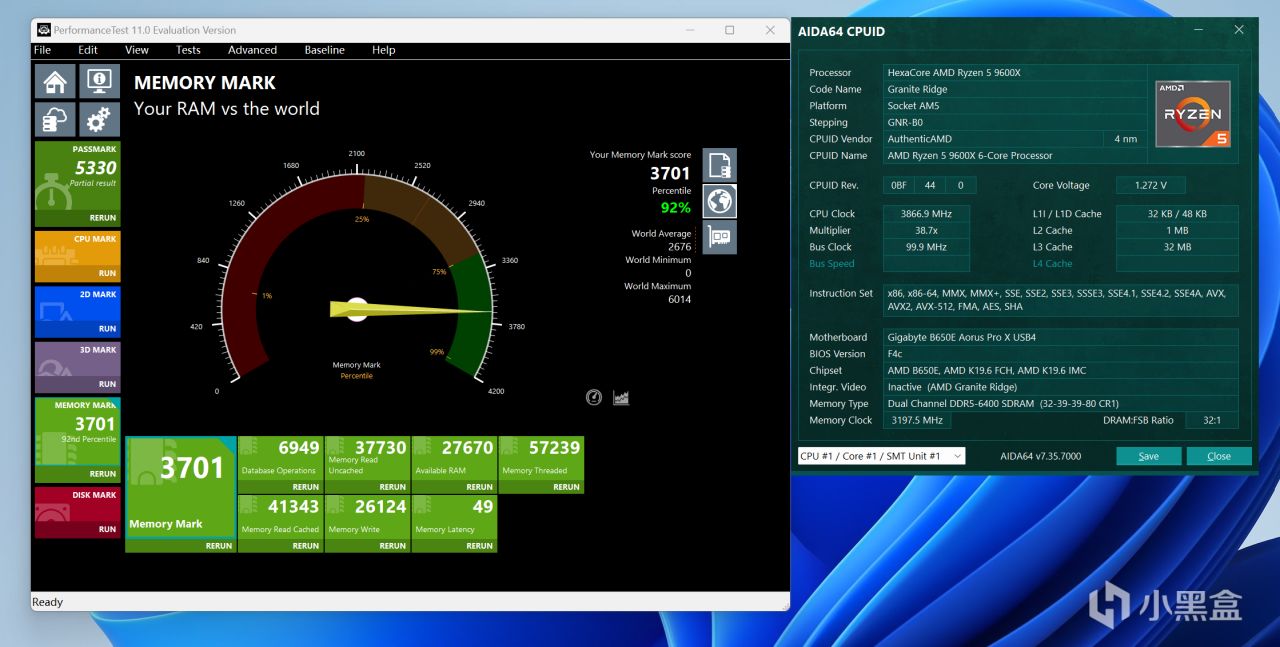The image size is (1280, 647).
Task: Click the hardware card comparison icon
Action: click(x=719, y=237)
